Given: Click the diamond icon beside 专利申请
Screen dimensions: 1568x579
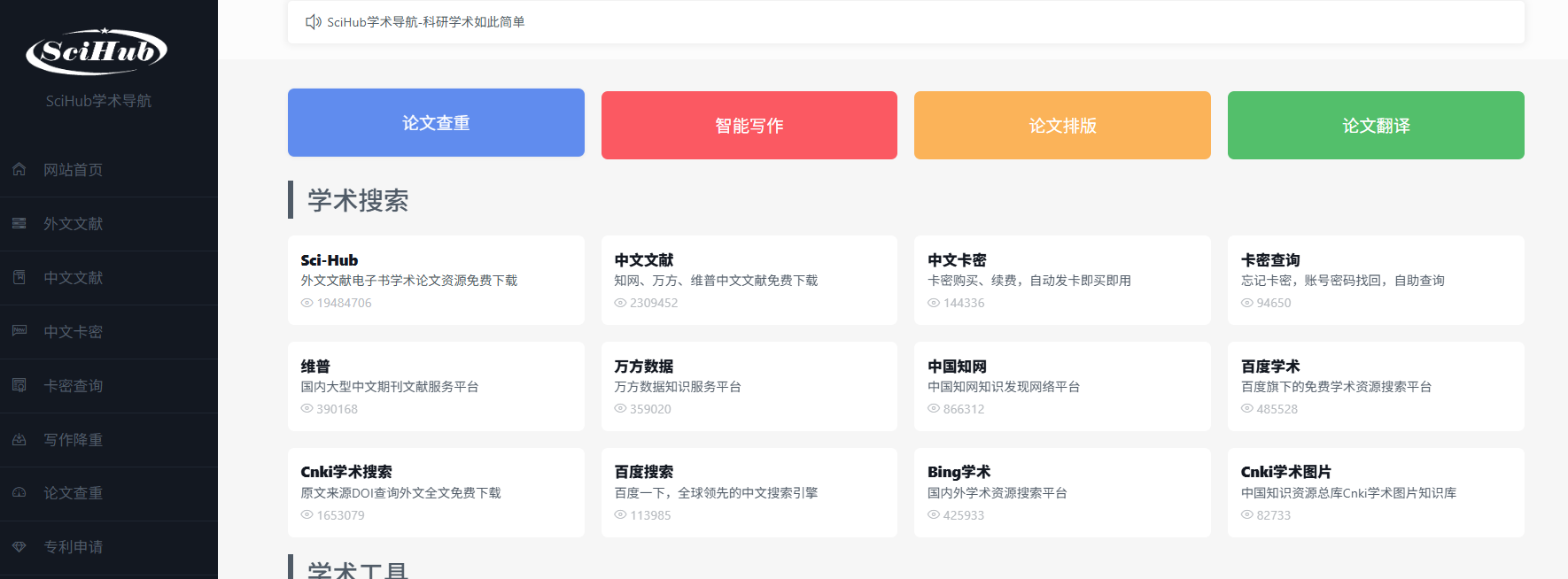Looking at the screenshot, I should coord(19,546).
